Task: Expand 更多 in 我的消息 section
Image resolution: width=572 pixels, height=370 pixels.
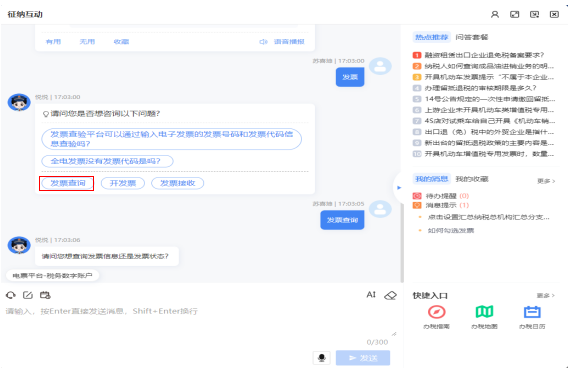Action: [546, 181]
